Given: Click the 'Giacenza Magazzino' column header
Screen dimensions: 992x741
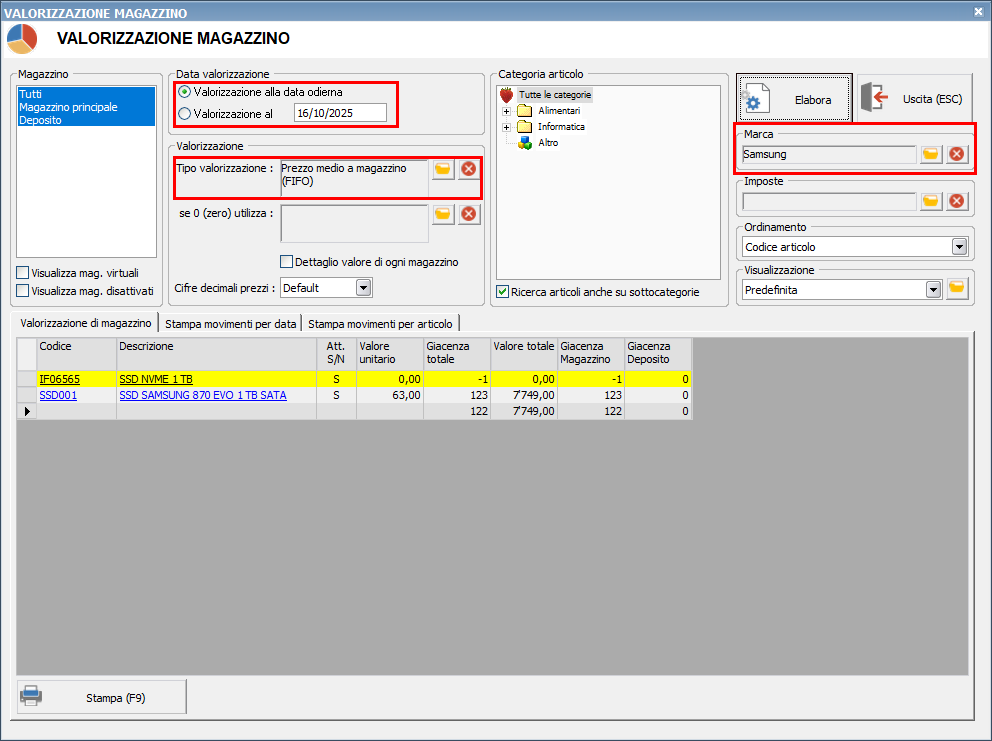Looking at the screenshot, I should [591, 354].
